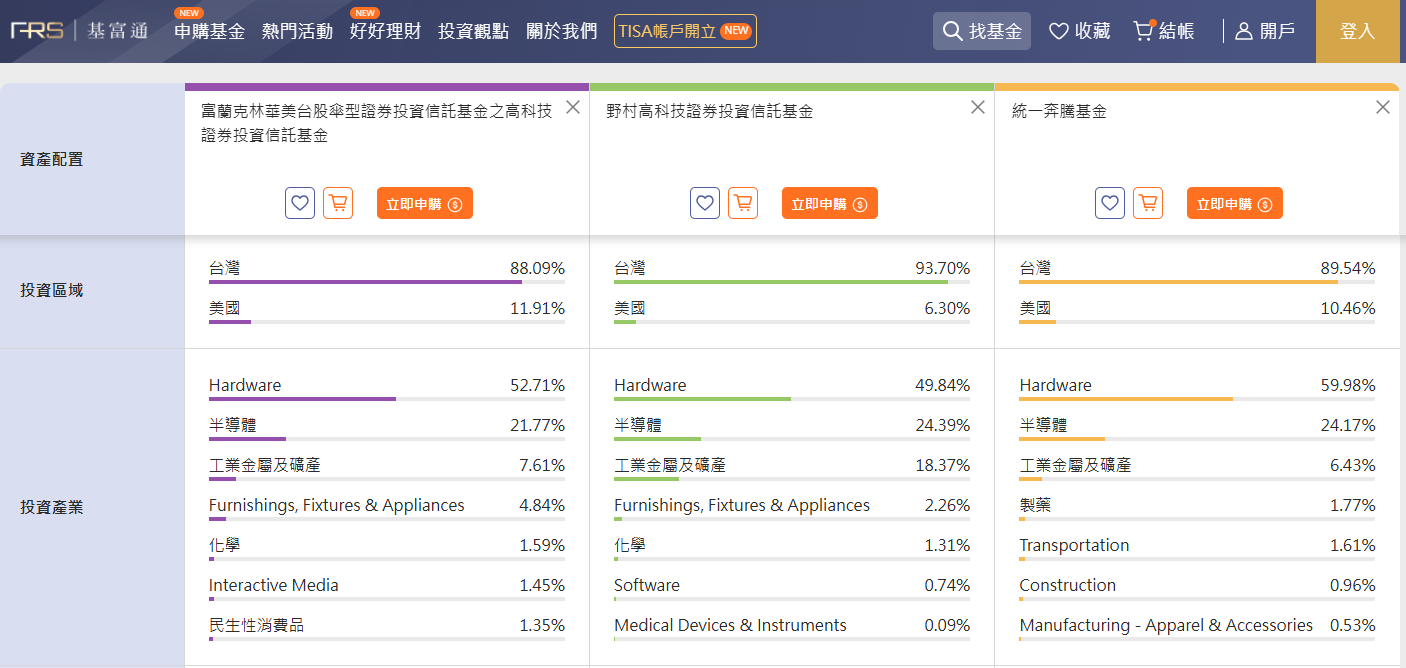Open the 關於我們 menu
The width and height of the screenshot is (1406, 668).
(x=561, y=31)
